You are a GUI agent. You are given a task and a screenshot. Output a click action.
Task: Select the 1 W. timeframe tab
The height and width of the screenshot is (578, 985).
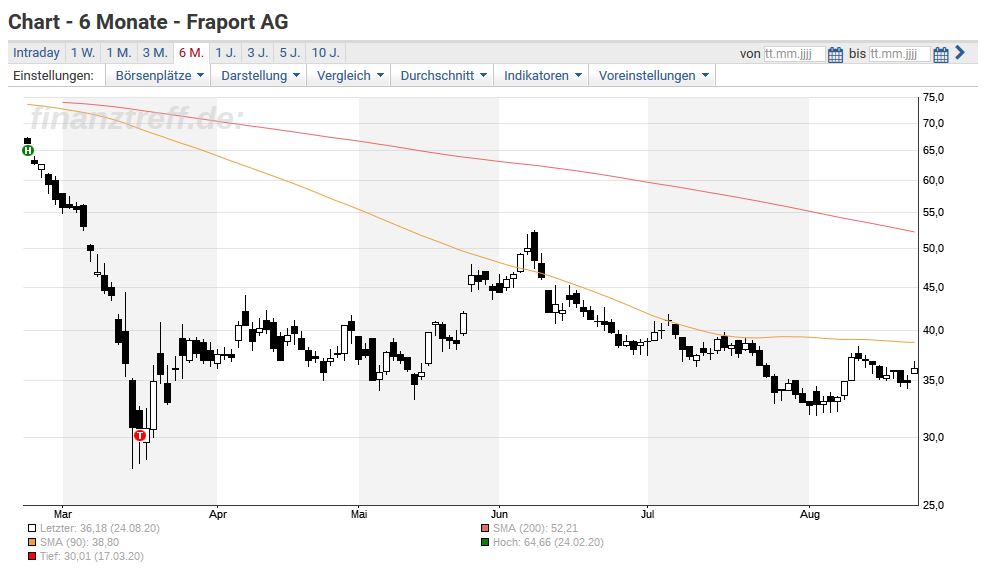click(x=83, y=53)
